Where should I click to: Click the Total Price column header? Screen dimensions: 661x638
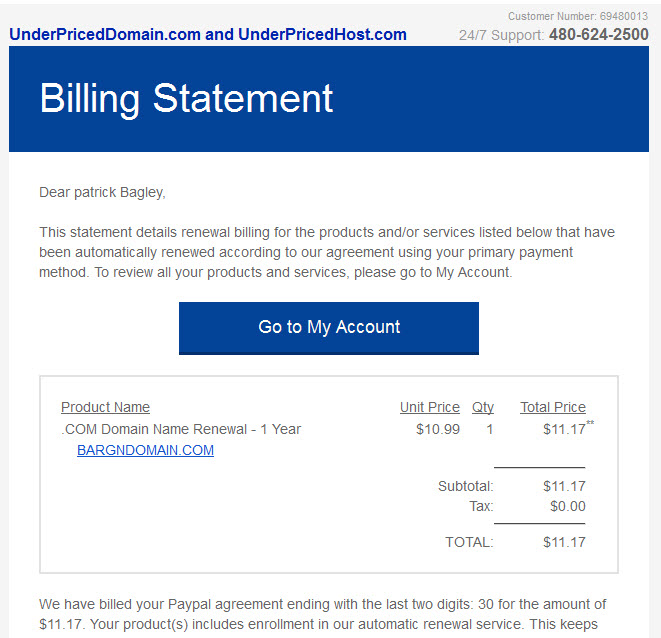tap(553, 407)
